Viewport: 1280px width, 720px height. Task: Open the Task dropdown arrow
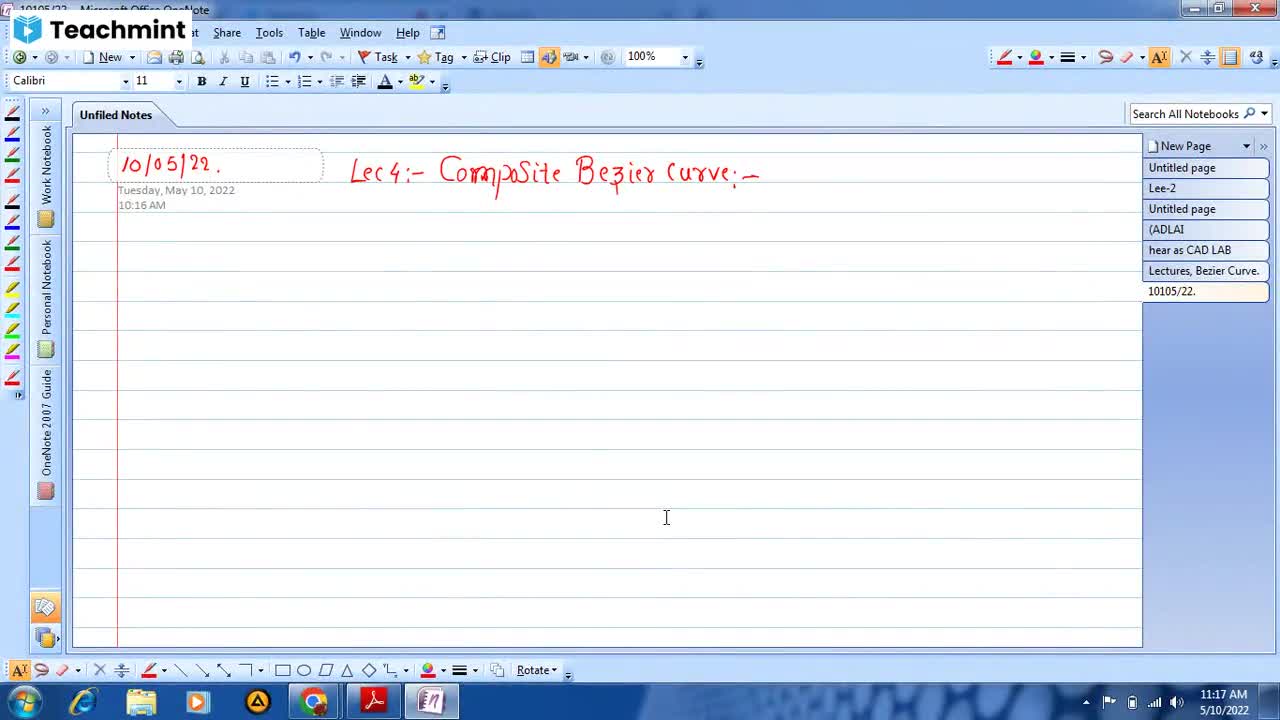[406, 57]
